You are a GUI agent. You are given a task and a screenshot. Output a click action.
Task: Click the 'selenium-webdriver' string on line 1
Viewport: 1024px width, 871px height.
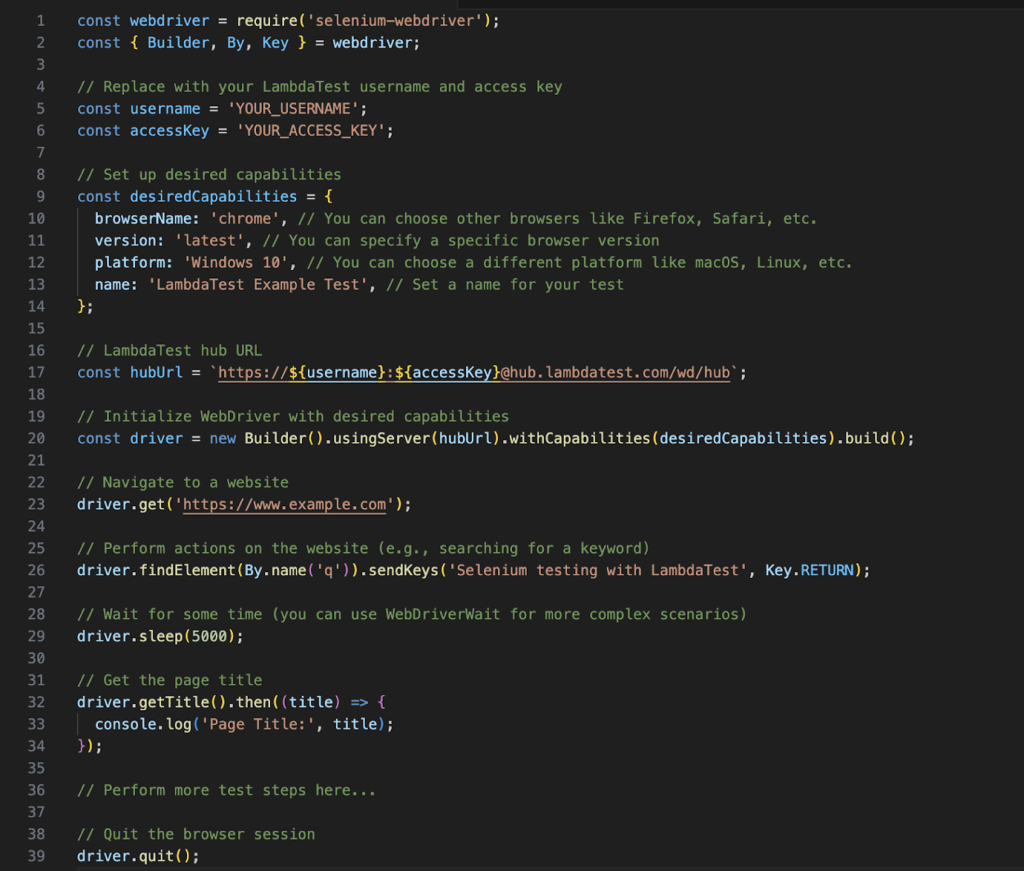[x=394, y=21]
